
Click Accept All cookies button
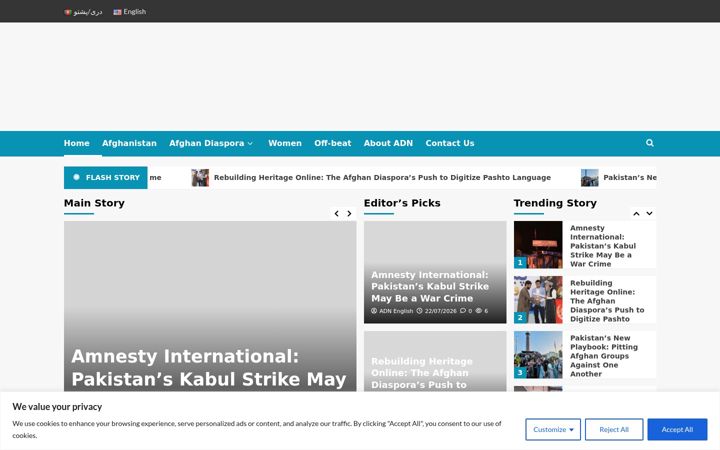point(677,429)
